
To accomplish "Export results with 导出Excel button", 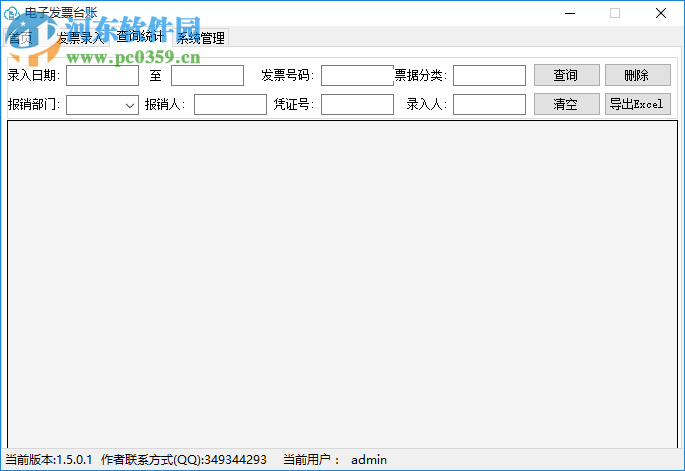I will tap(637, 104).
